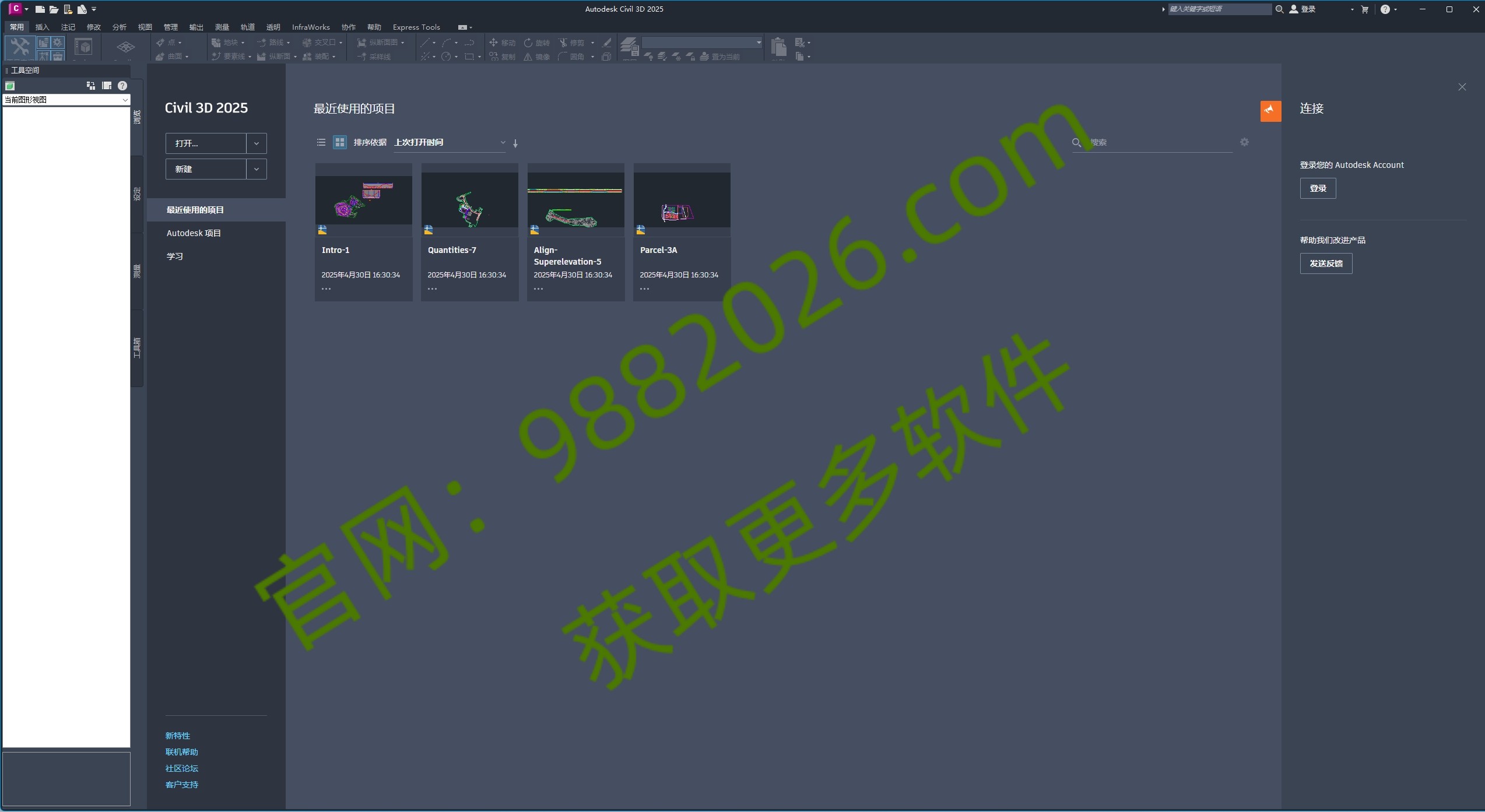The width and height of the screenshot is (1485, 812).
Task: Expand the 新建 (New) button dropdown arrow
Action: point(256,169)
